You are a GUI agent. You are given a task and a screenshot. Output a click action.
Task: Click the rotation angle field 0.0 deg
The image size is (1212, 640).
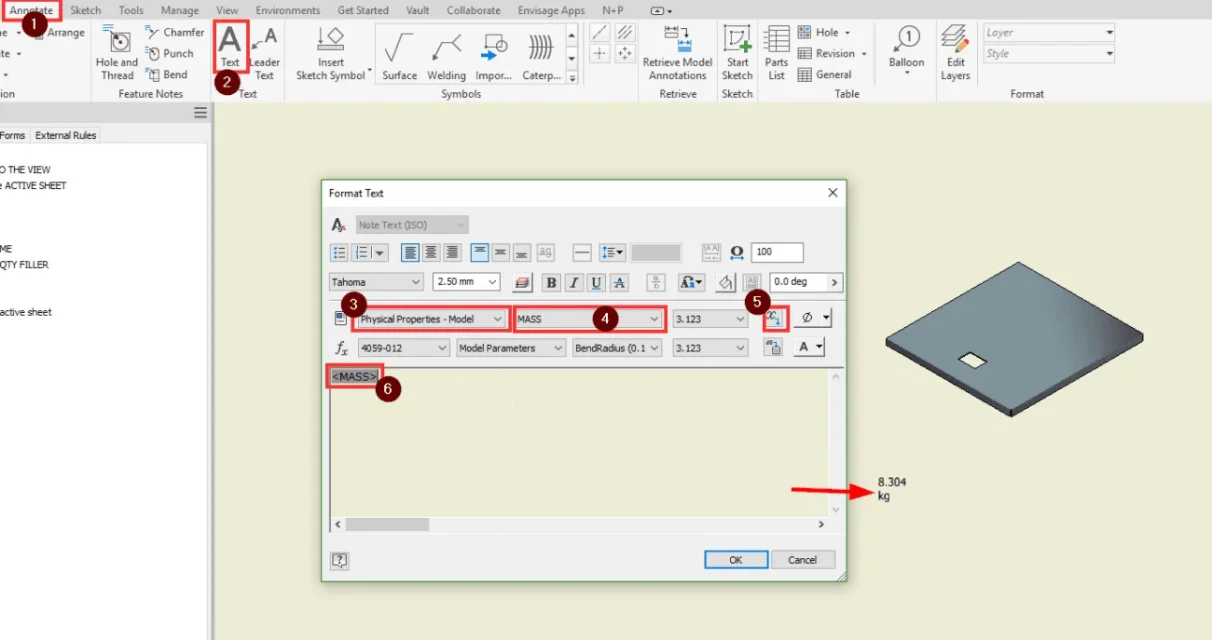pyautogui.click(x=806, y=282)
